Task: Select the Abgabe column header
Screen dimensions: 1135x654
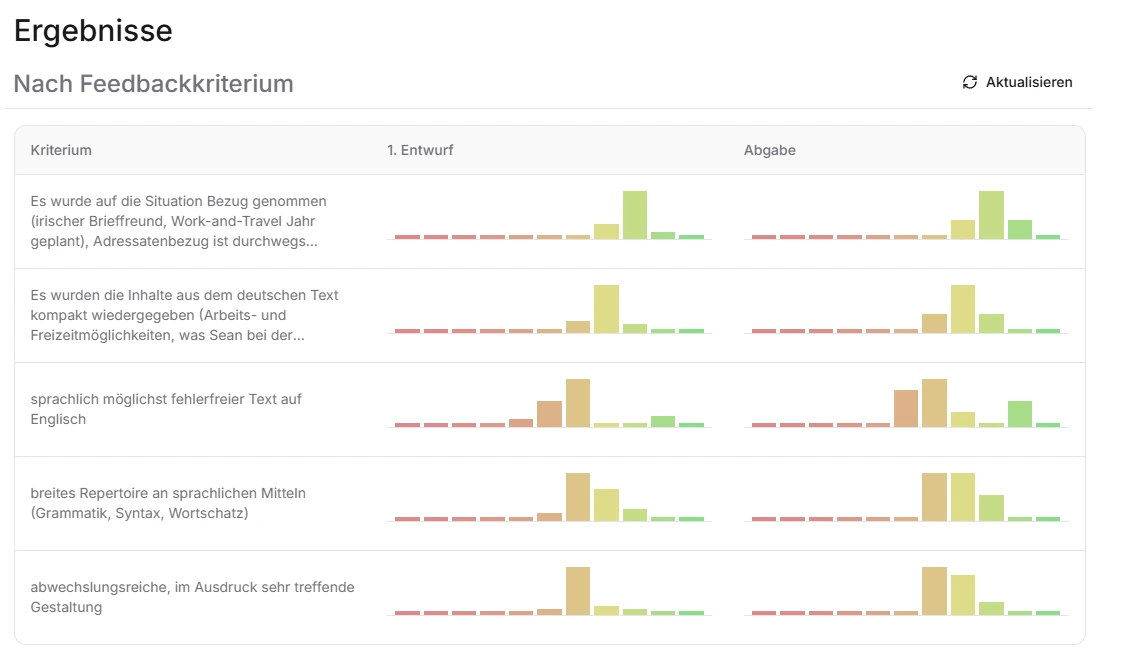Action: click(x=769, y=150)
